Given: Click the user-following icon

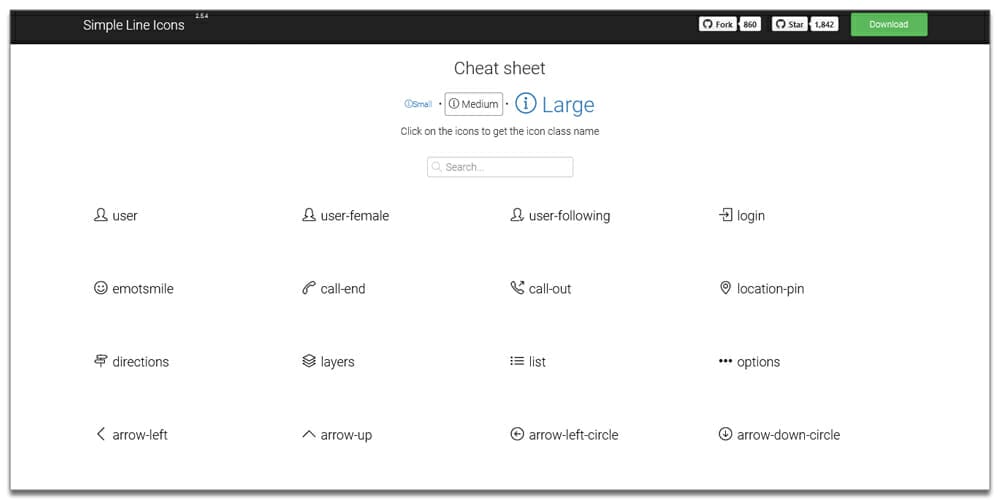Looking at the screenshot, I should [517, 215].
